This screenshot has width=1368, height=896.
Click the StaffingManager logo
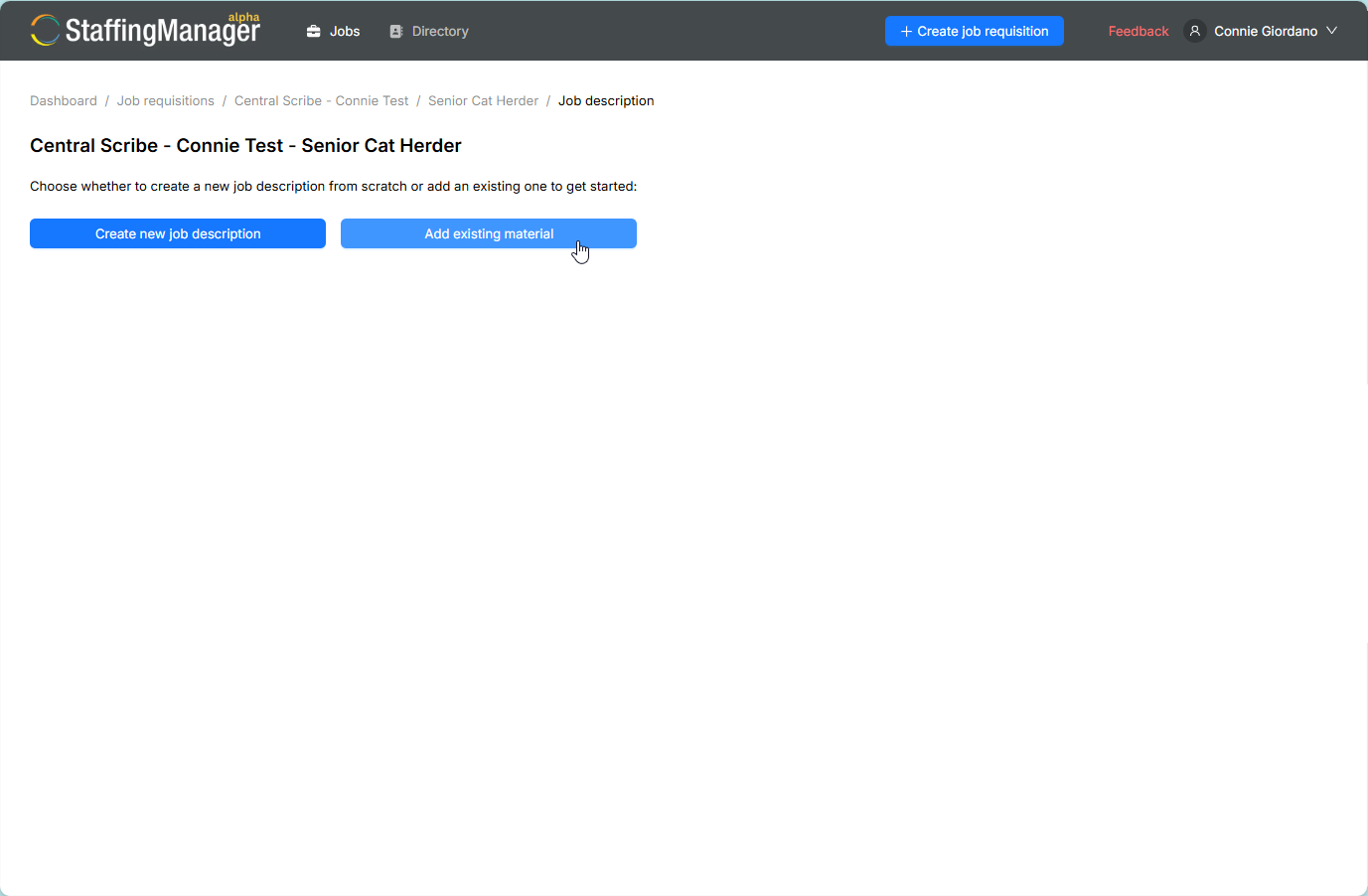(145, 30)
